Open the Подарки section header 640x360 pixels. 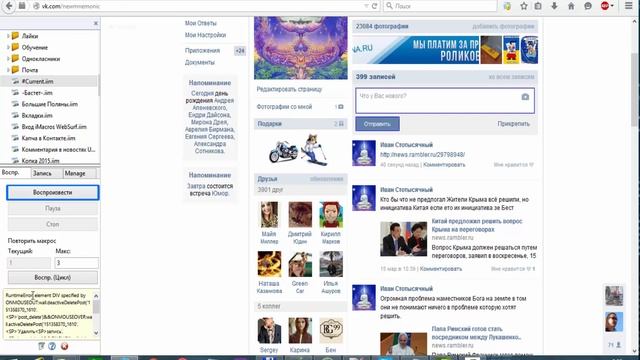click(301, 124)
